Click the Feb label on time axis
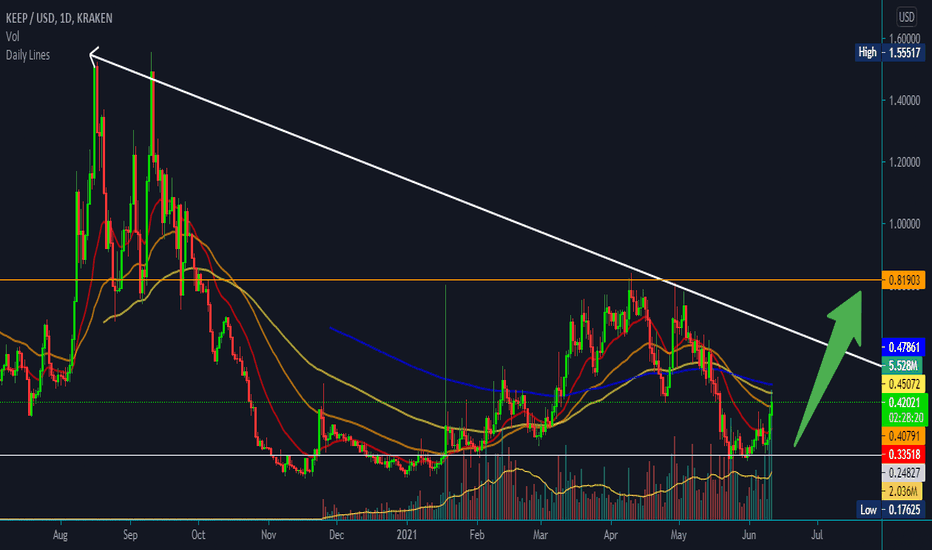The image size is (932, 550). click(x=477, y=535)
